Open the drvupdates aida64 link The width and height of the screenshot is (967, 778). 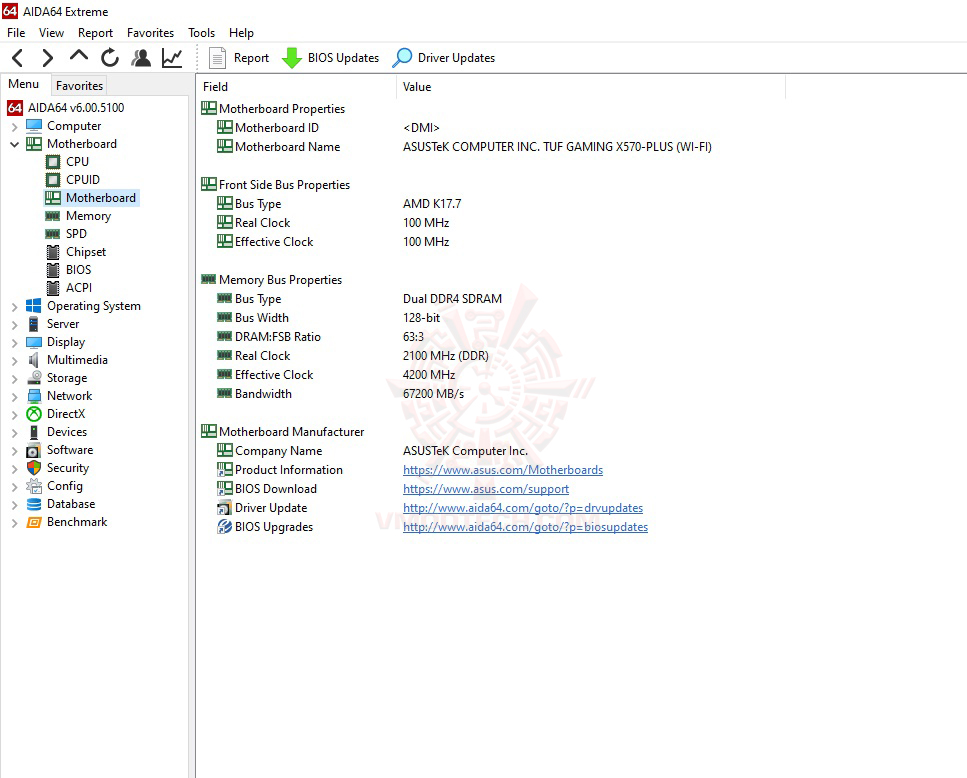[x=523, y=508]
